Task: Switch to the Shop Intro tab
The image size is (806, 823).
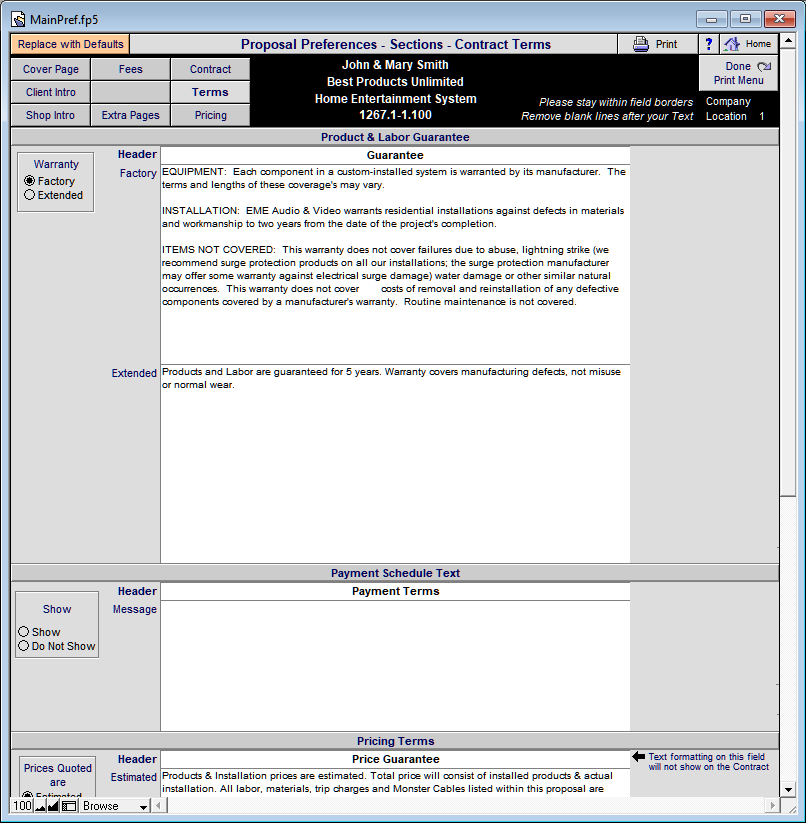Action: tap(51, 115)
